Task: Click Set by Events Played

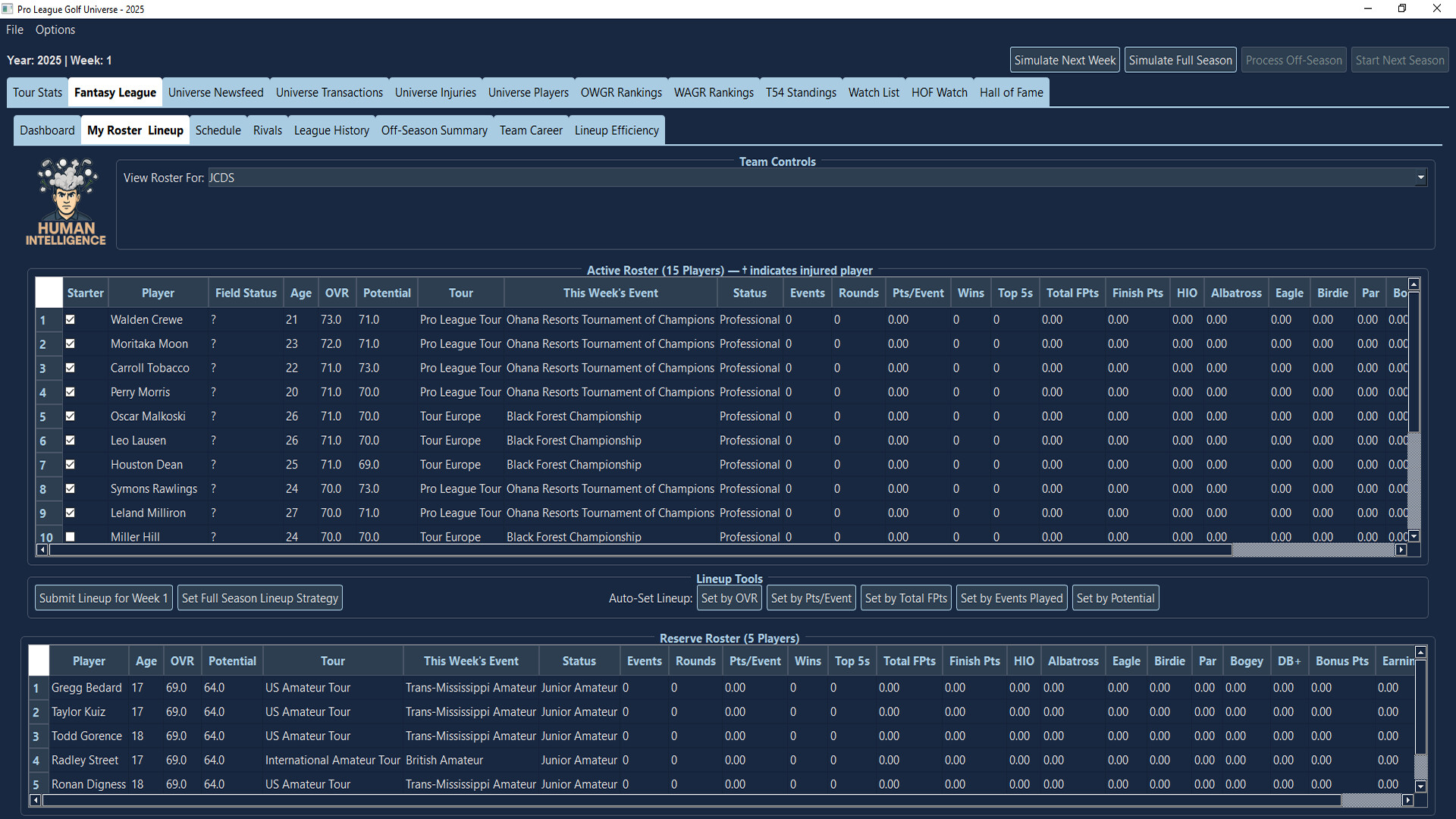Action: 1012,598
